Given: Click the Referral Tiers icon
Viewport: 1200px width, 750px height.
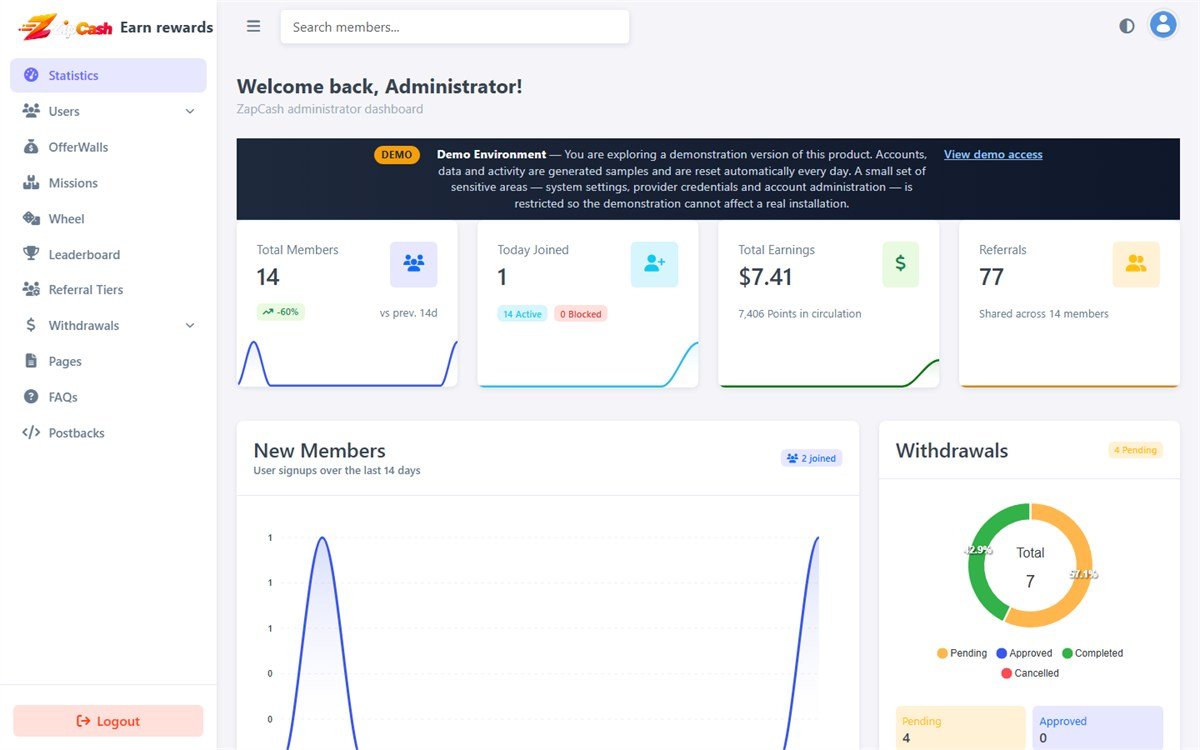Looking at the screenshot, I should coord(31,290).
